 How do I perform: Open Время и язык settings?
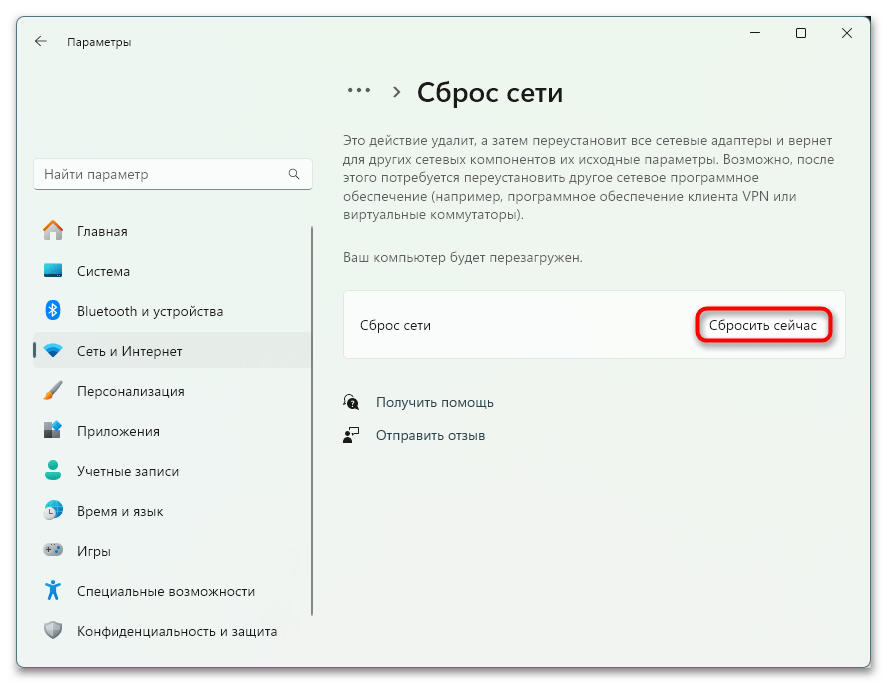(x=172, y=511)
